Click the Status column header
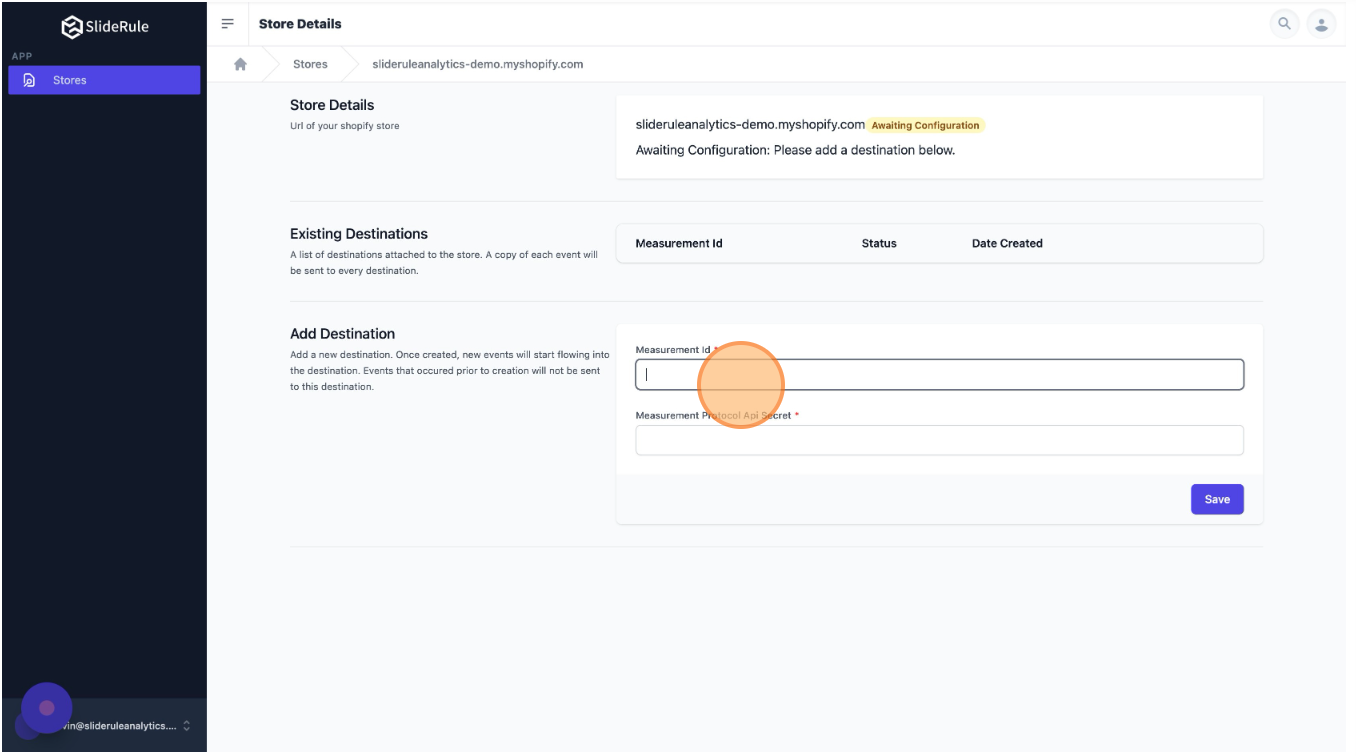This screenshot has width=1356, height=756. click(879, 243)
